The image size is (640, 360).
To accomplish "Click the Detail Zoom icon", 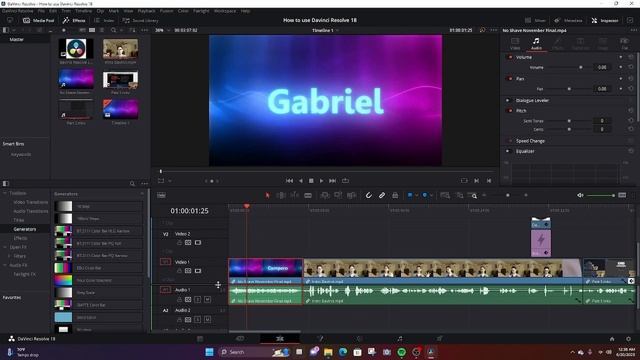I will pyautogui.click(x=460, y=196).
